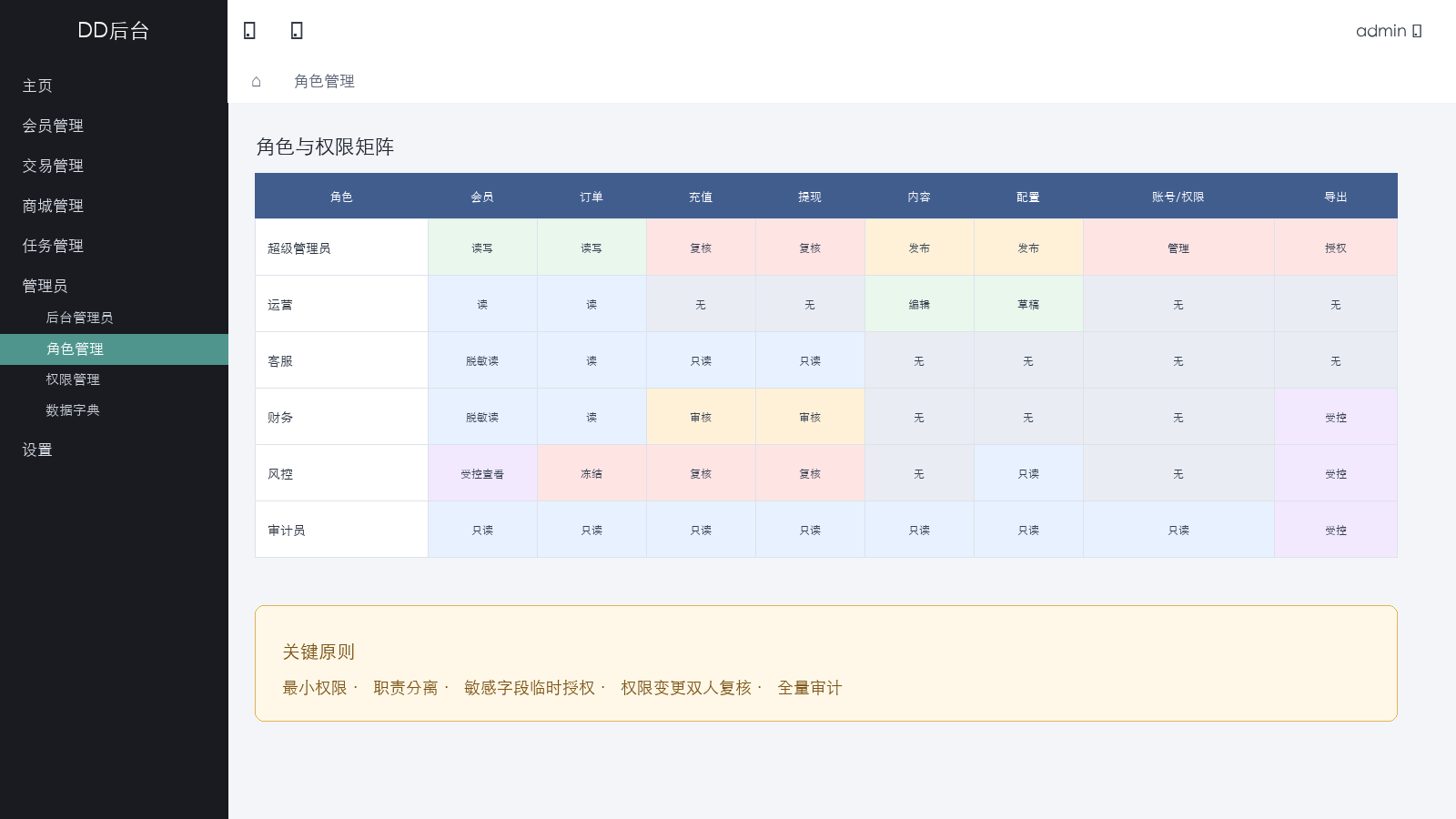
Task: Click the 关键原则 heading in notice box
Action: (318, 652)
